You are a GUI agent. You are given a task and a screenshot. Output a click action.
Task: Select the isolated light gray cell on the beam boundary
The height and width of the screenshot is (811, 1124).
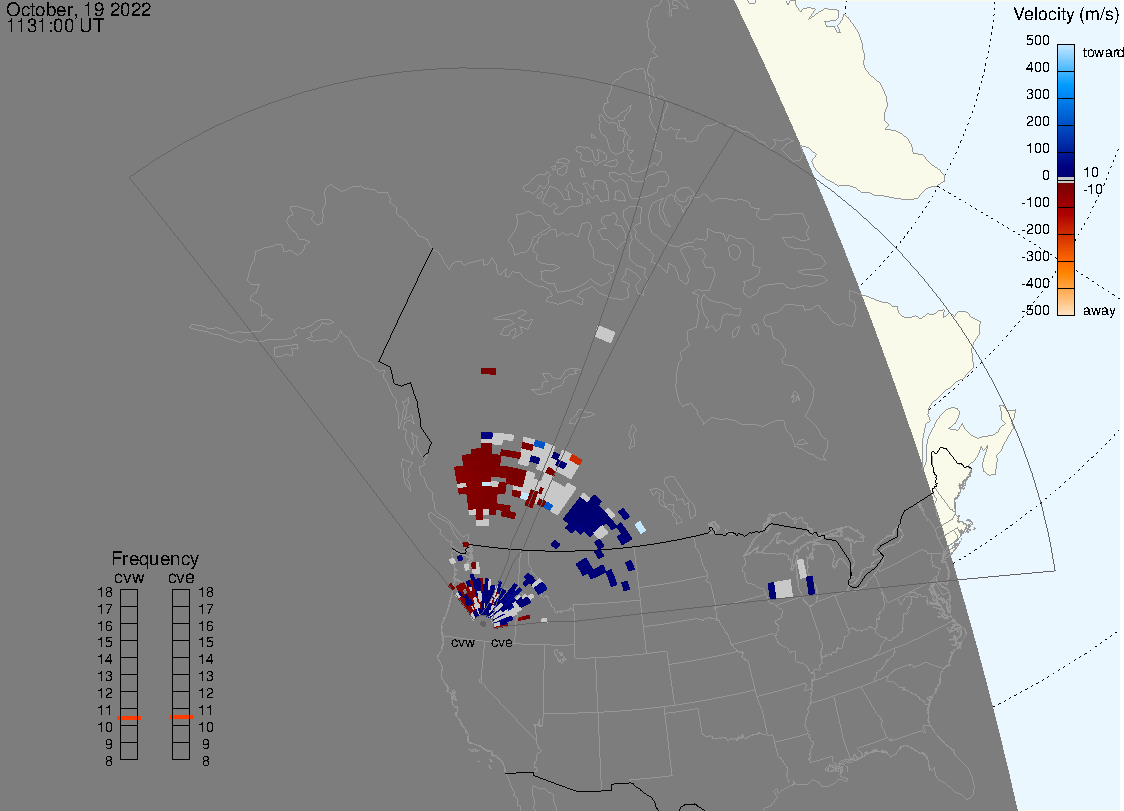(604, 334)
